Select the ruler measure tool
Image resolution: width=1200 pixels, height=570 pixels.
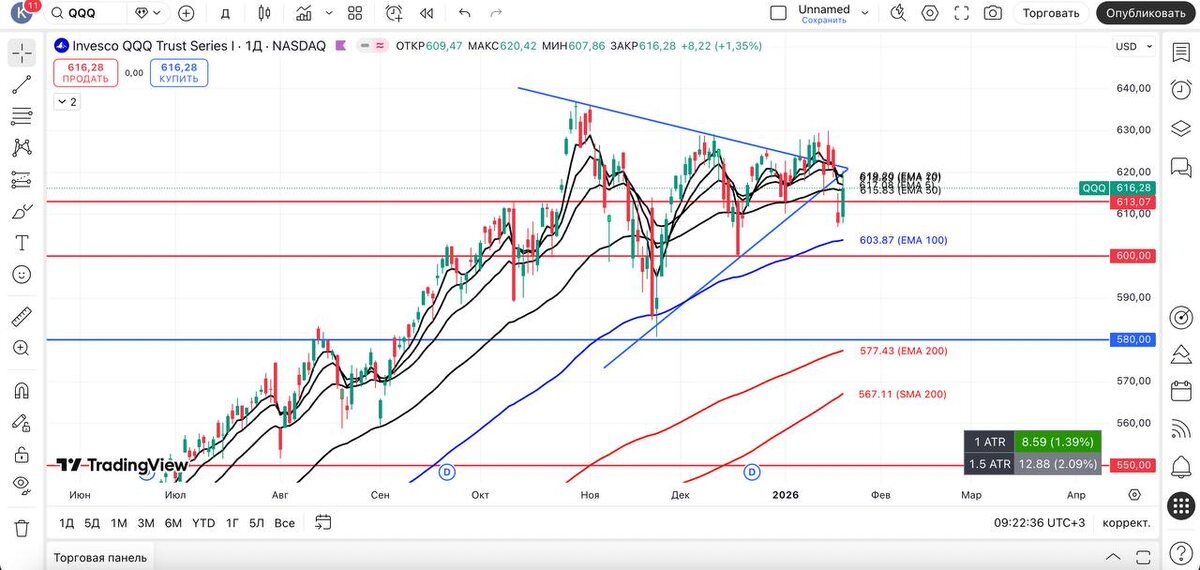click(x=22, y=317)
